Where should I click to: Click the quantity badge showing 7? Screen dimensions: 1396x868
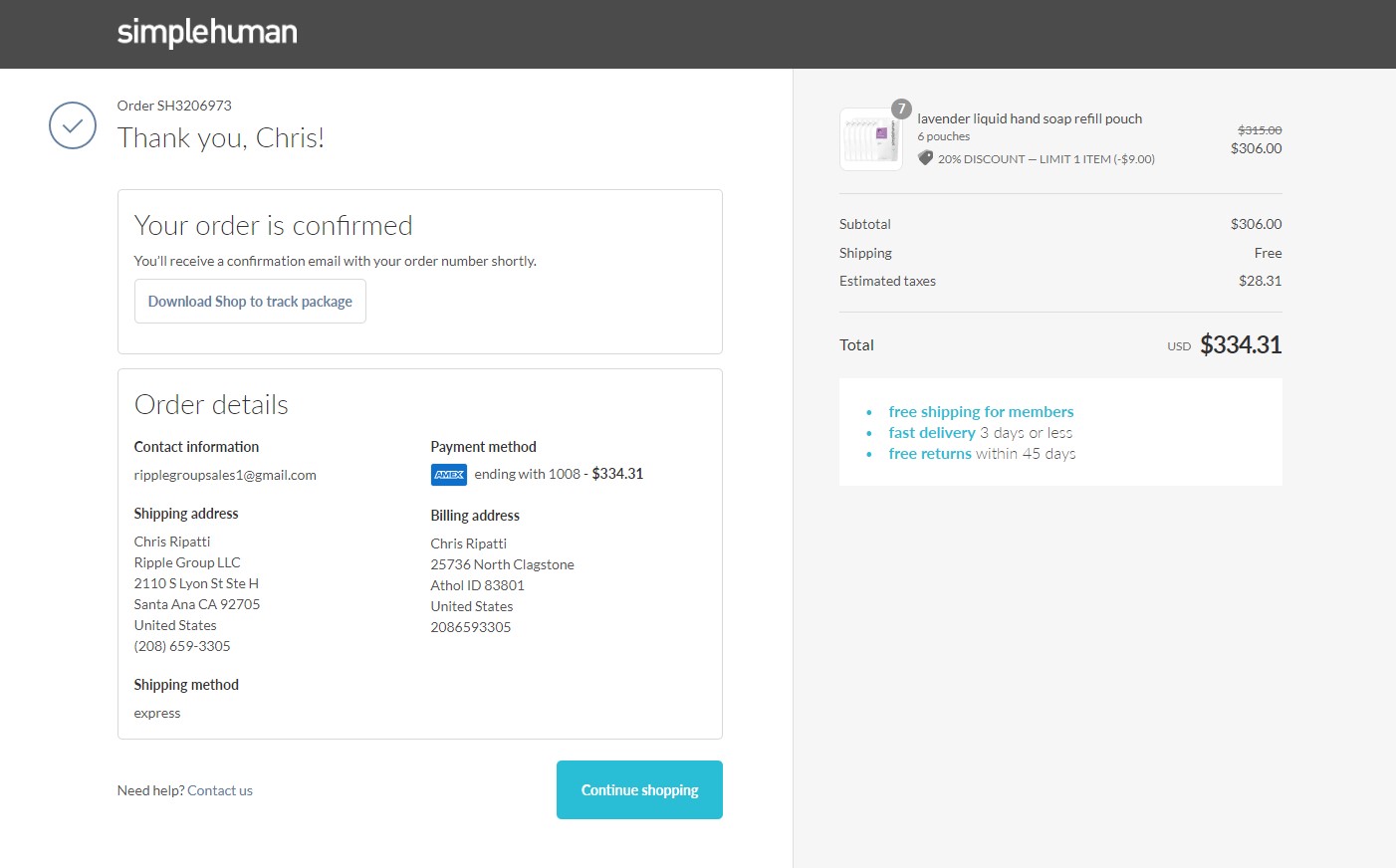pos(901,108)
